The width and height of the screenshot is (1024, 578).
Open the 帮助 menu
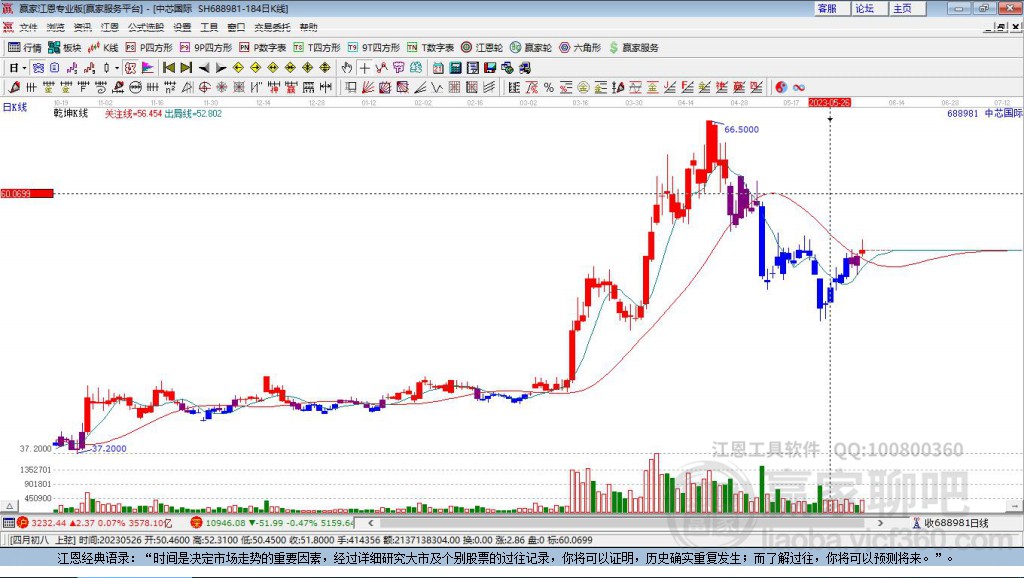[308, 27]
